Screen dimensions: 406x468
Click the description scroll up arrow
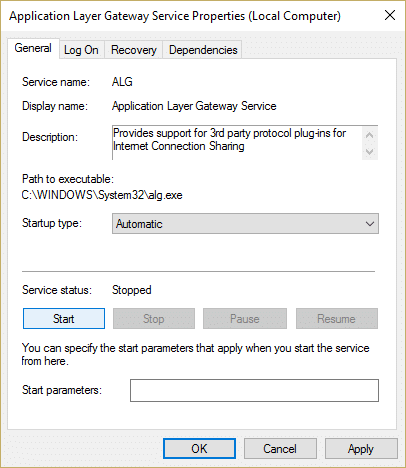click(x=369, y=135)
